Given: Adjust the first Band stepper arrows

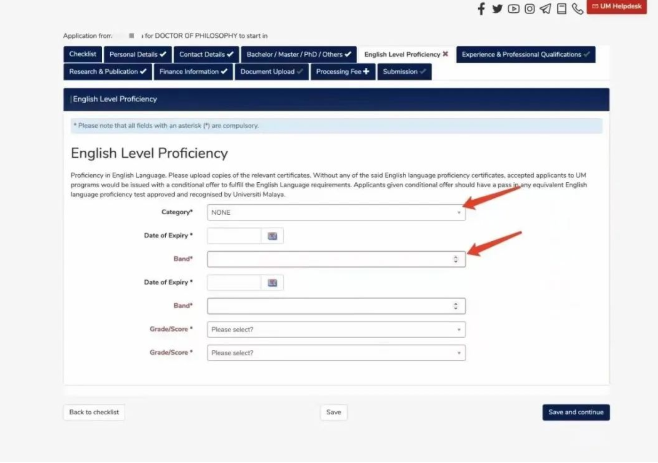Looking at the screenshot, I should coord(456,259).
